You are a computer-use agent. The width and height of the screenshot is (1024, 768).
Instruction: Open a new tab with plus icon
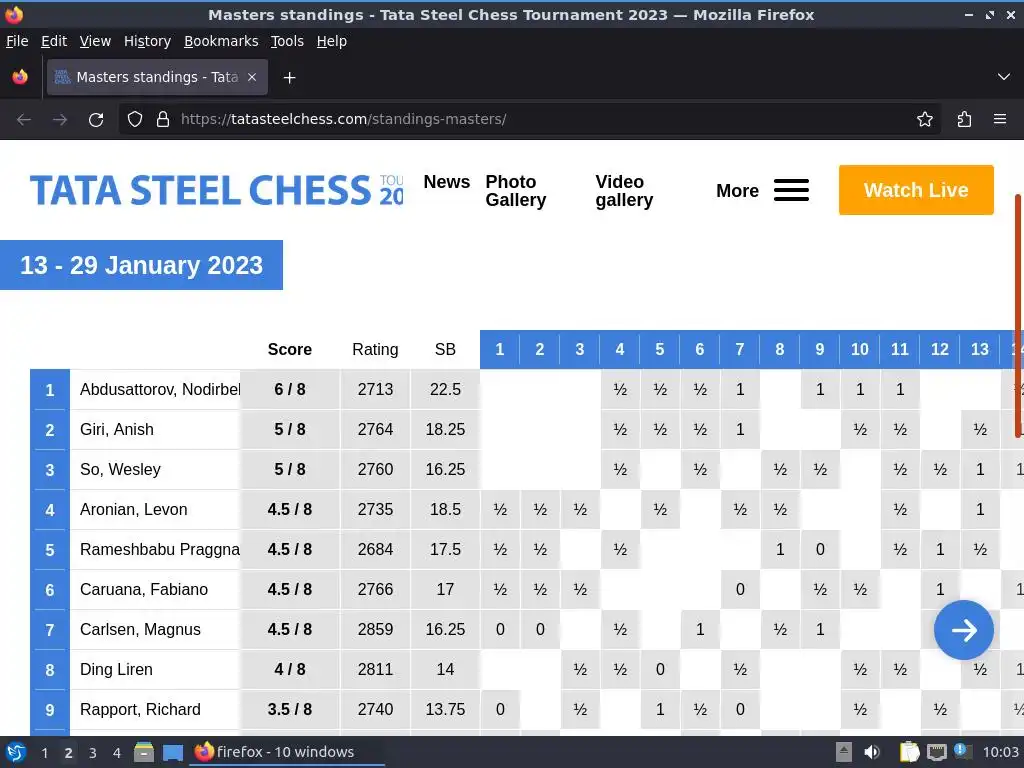point(289,78)
